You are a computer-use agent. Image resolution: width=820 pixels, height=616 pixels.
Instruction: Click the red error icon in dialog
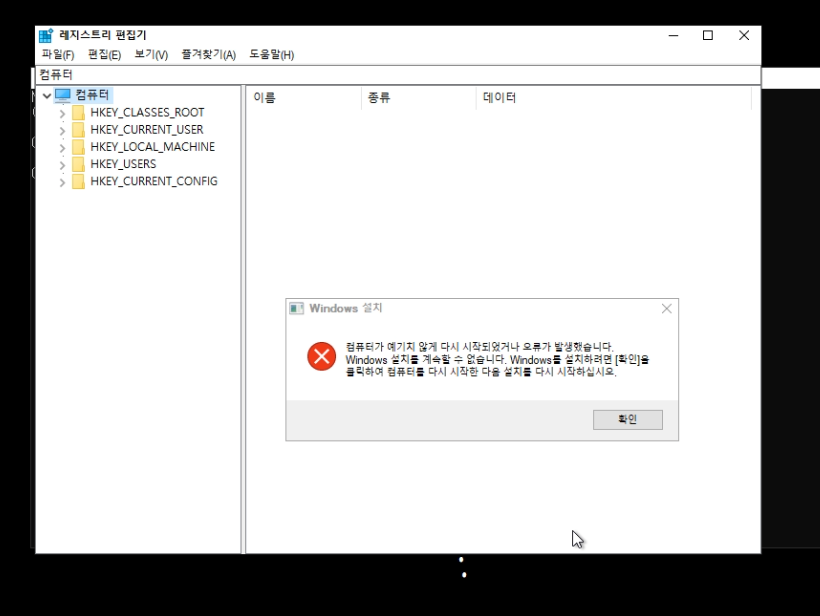pyautogui.click(x=322, y=357)
